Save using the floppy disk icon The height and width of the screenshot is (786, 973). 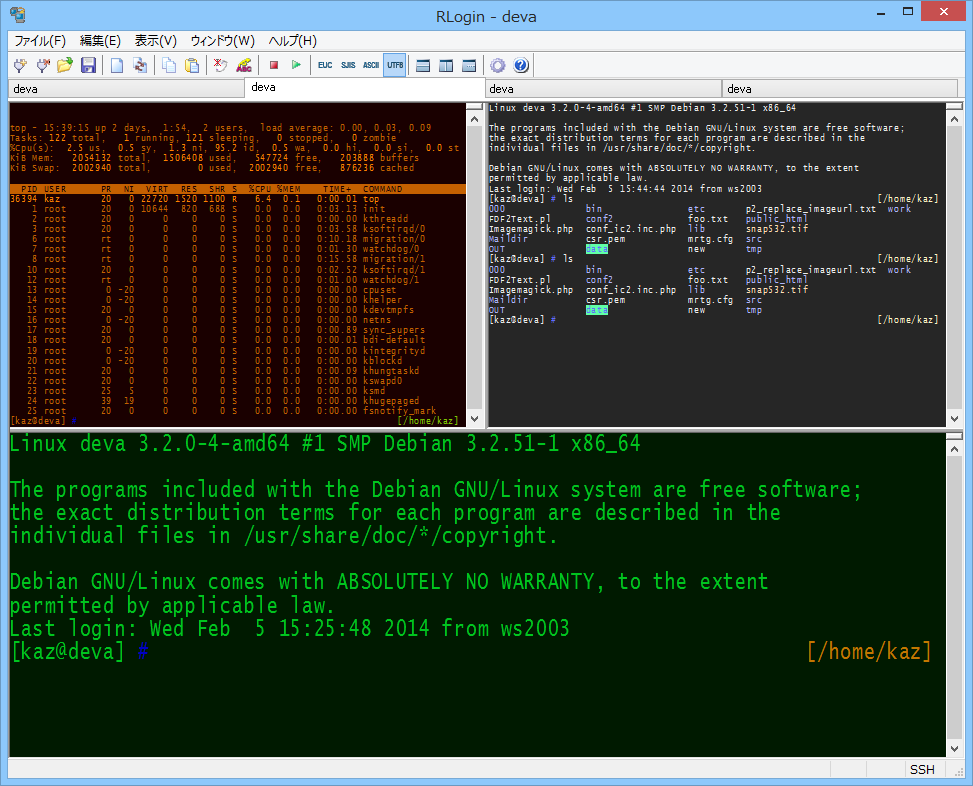[88, 65]
